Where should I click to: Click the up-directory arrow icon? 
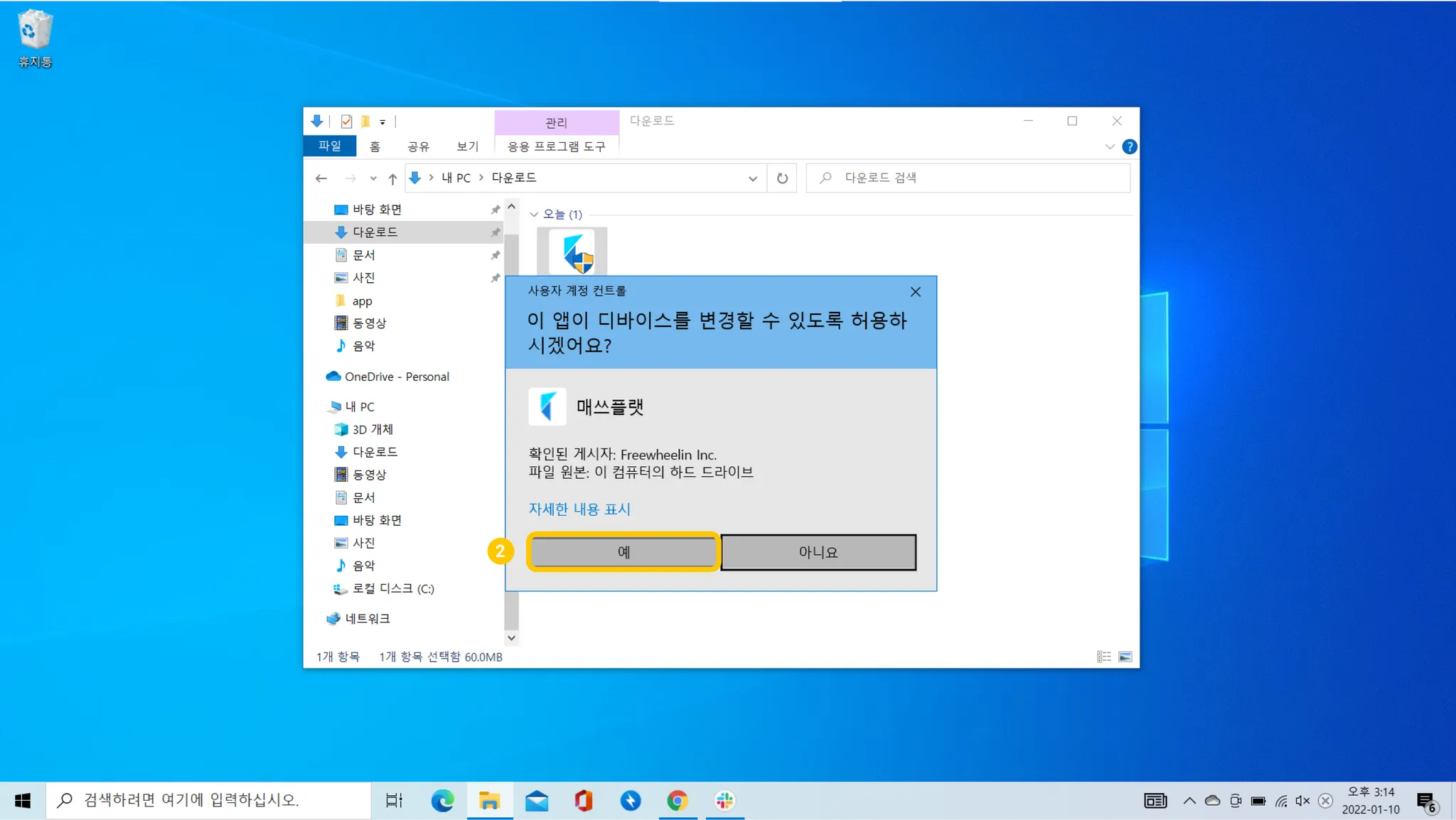click(392, 178)
